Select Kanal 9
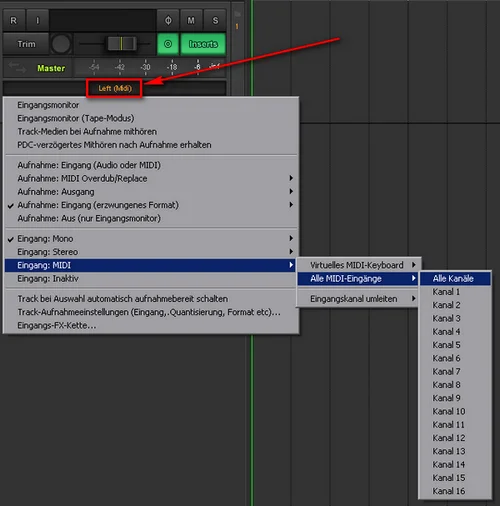500x506 pixels. (455, 398)
